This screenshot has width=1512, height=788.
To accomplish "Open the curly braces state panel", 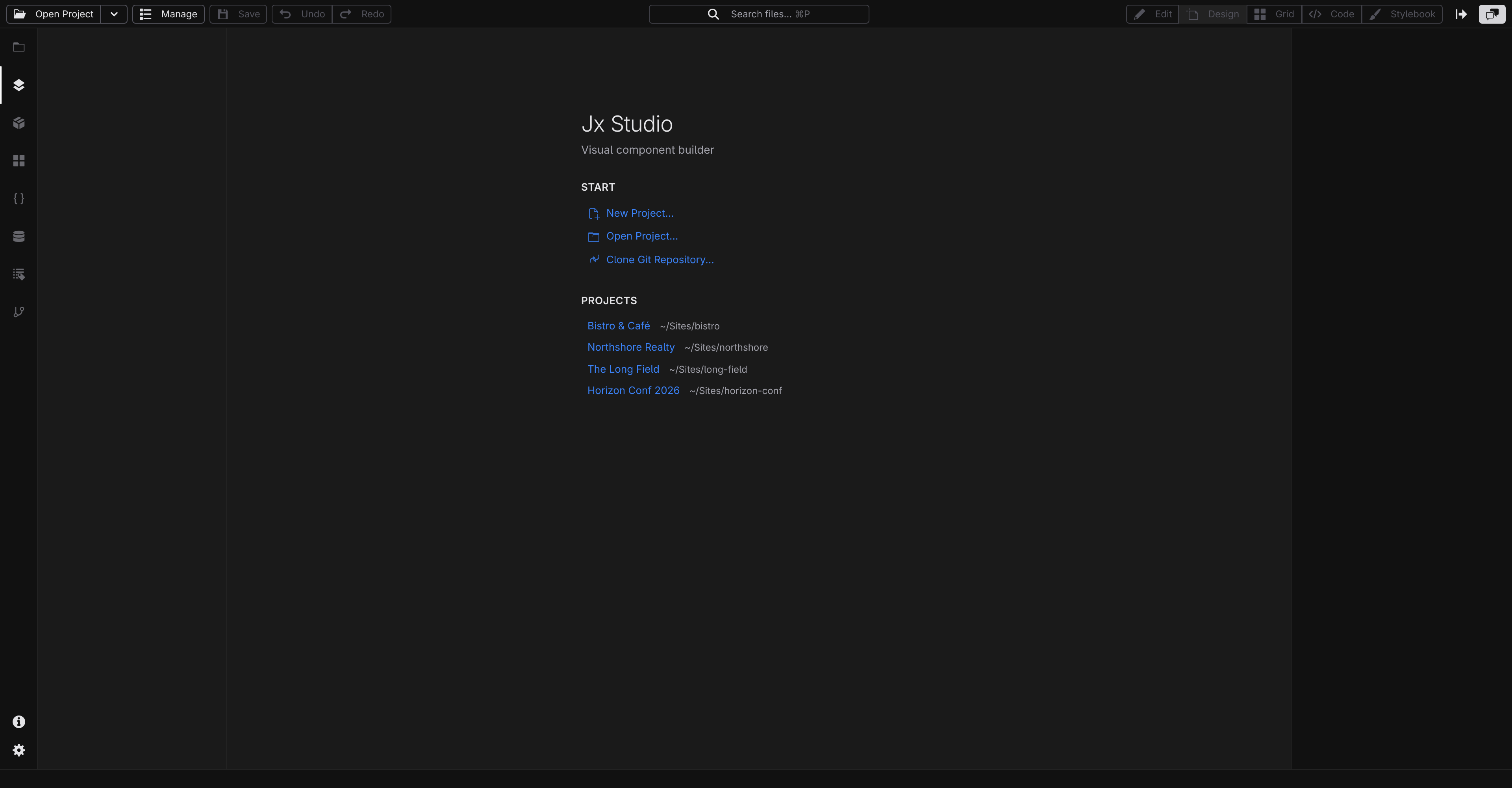I will pyautogui.click(x=19, y=199).
